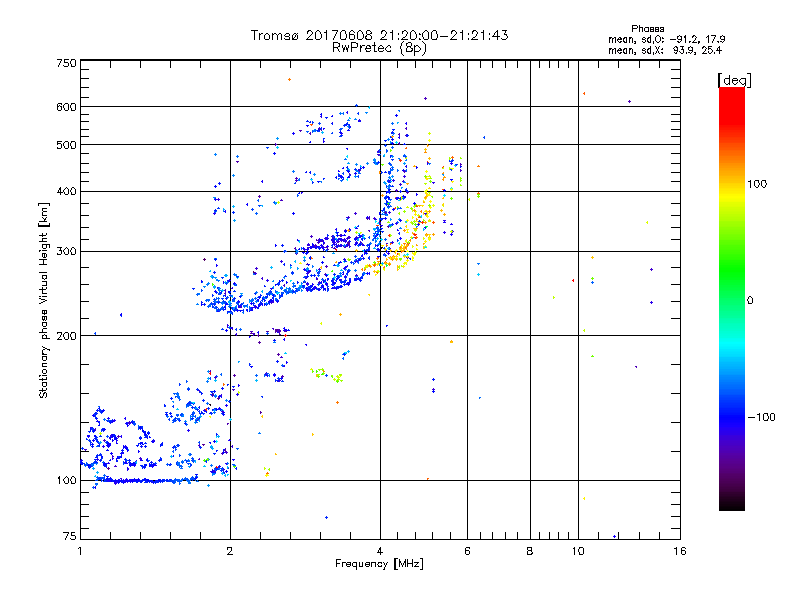
Task: Click the colorbar tick label '100'
Action: (x=757, y=184)
